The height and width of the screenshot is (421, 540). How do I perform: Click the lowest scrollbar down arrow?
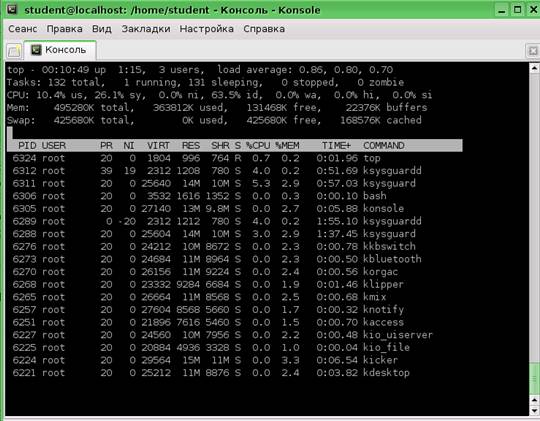(x=534, y=411)
